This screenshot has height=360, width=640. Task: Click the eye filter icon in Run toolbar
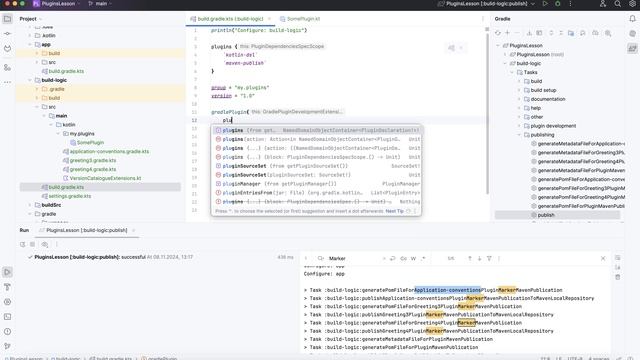coord(45,244)
